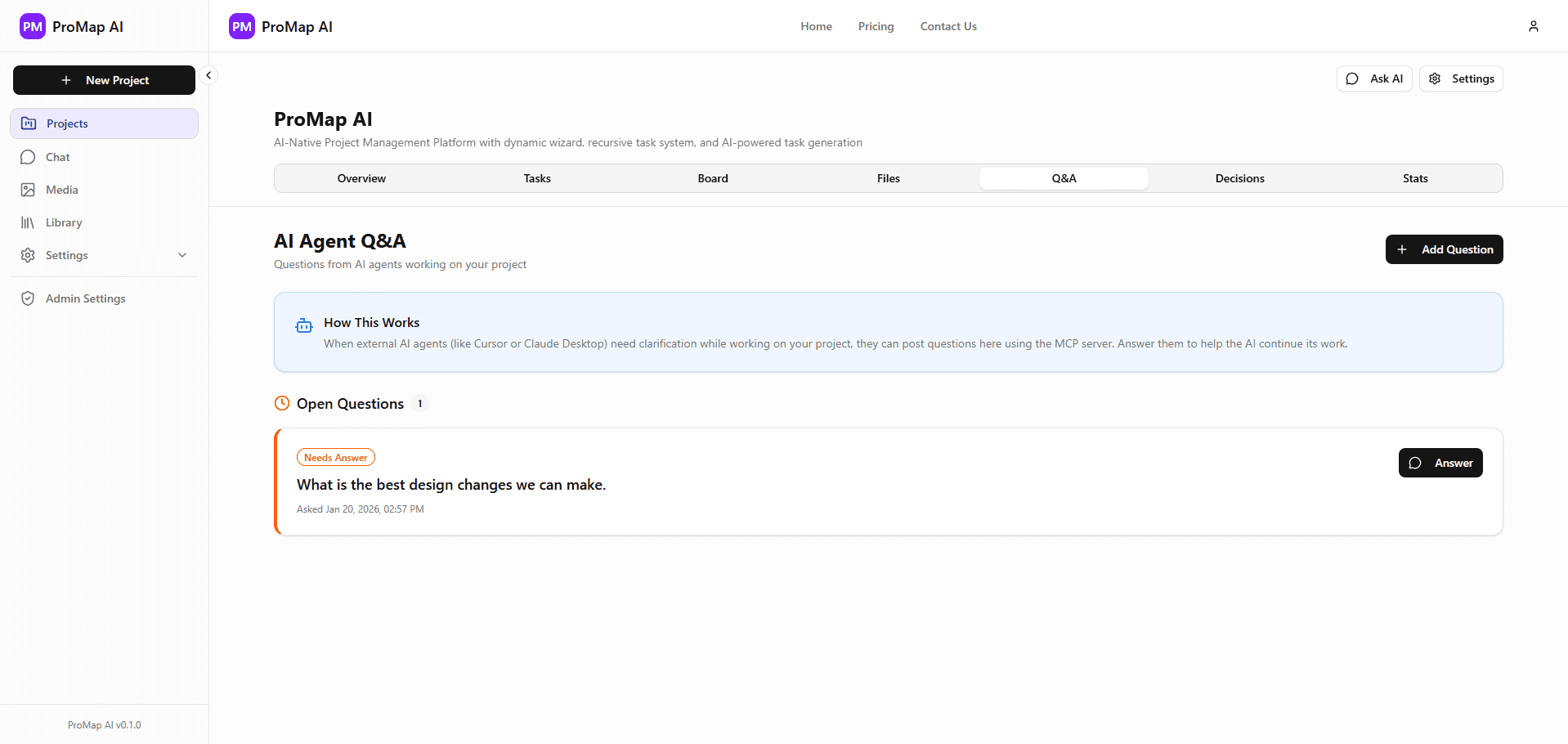This screenshot has width=1568, height=744.
Task: Click the Settings gear icon in the sidebar
Action: click(x=29, y=254)
